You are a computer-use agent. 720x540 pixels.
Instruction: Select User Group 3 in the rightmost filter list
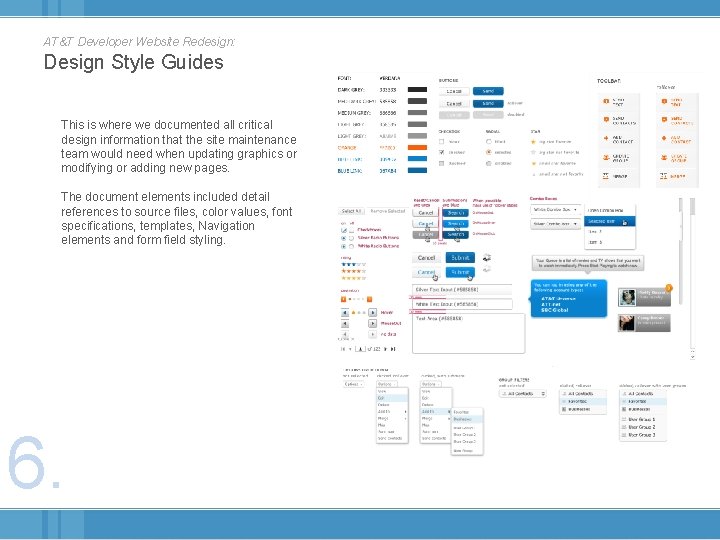coord(642,435)
